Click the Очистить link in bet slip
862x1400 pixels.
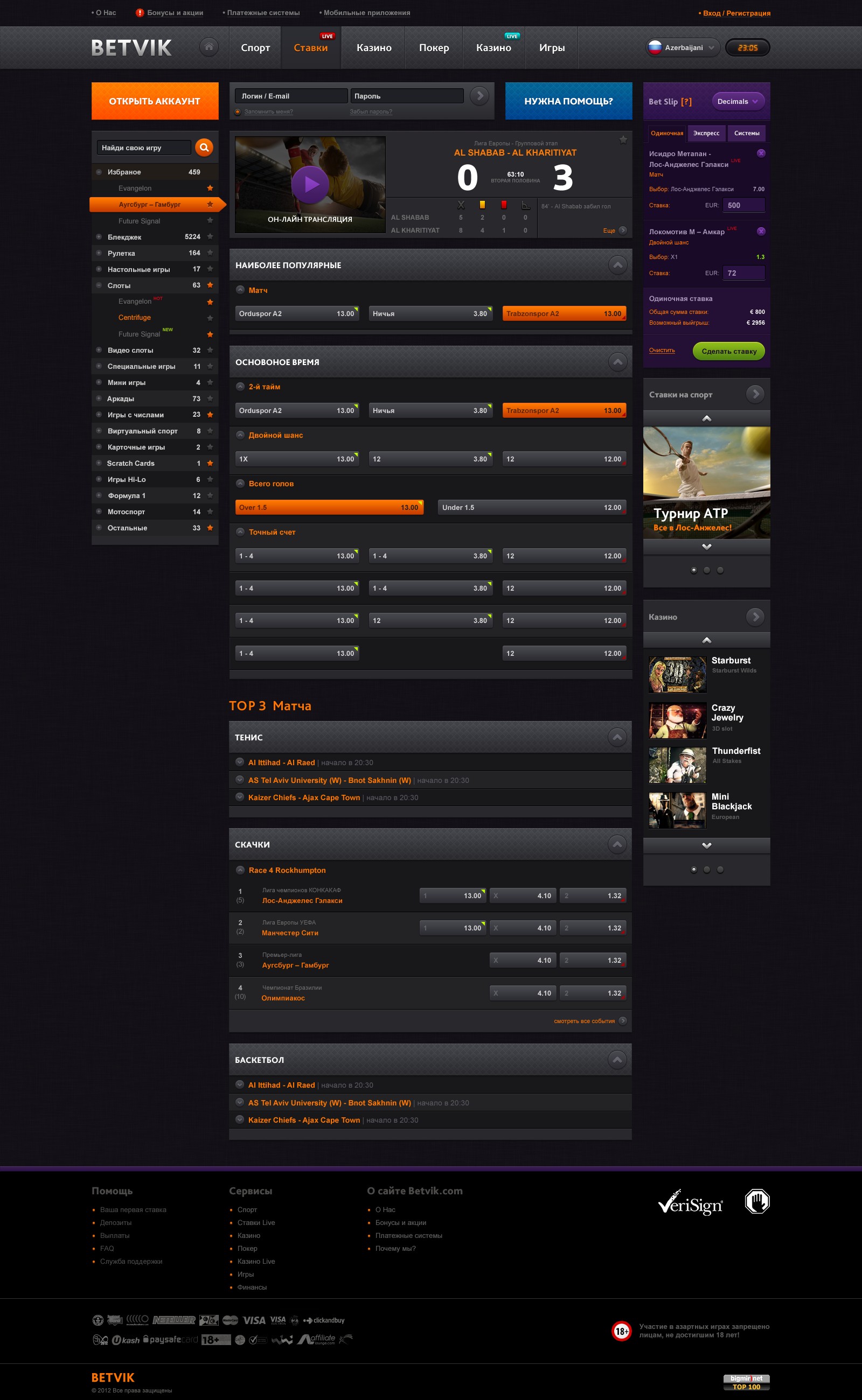click(x=662, y=351)
